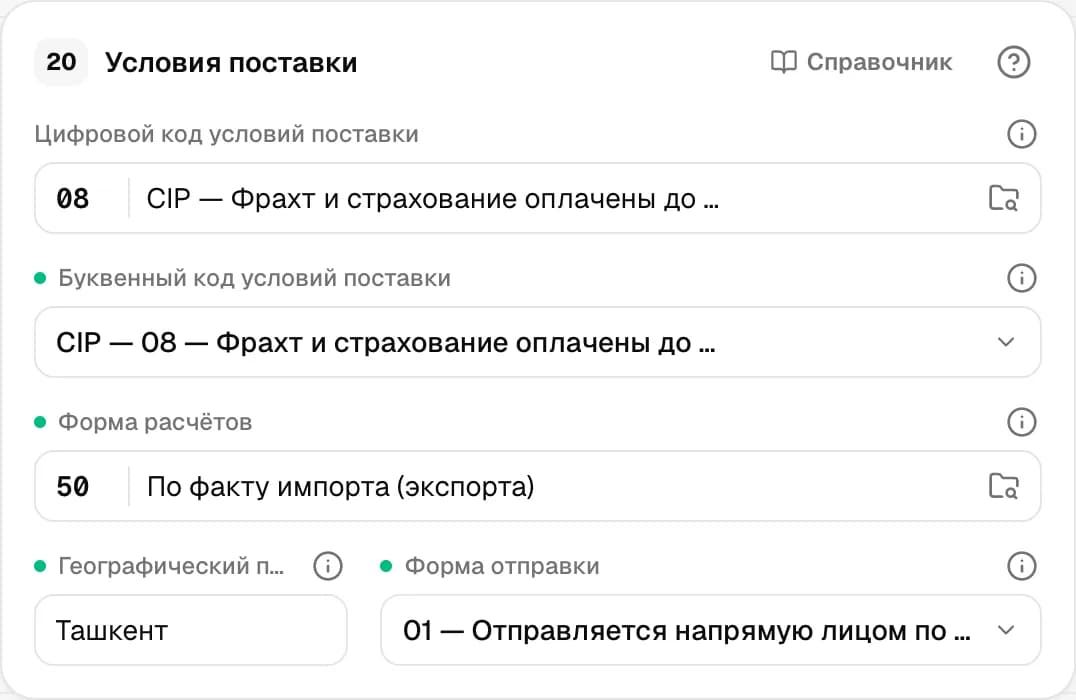Click the label Форма расчётов
Screen dimensions: 1076x700
point(154,421)
